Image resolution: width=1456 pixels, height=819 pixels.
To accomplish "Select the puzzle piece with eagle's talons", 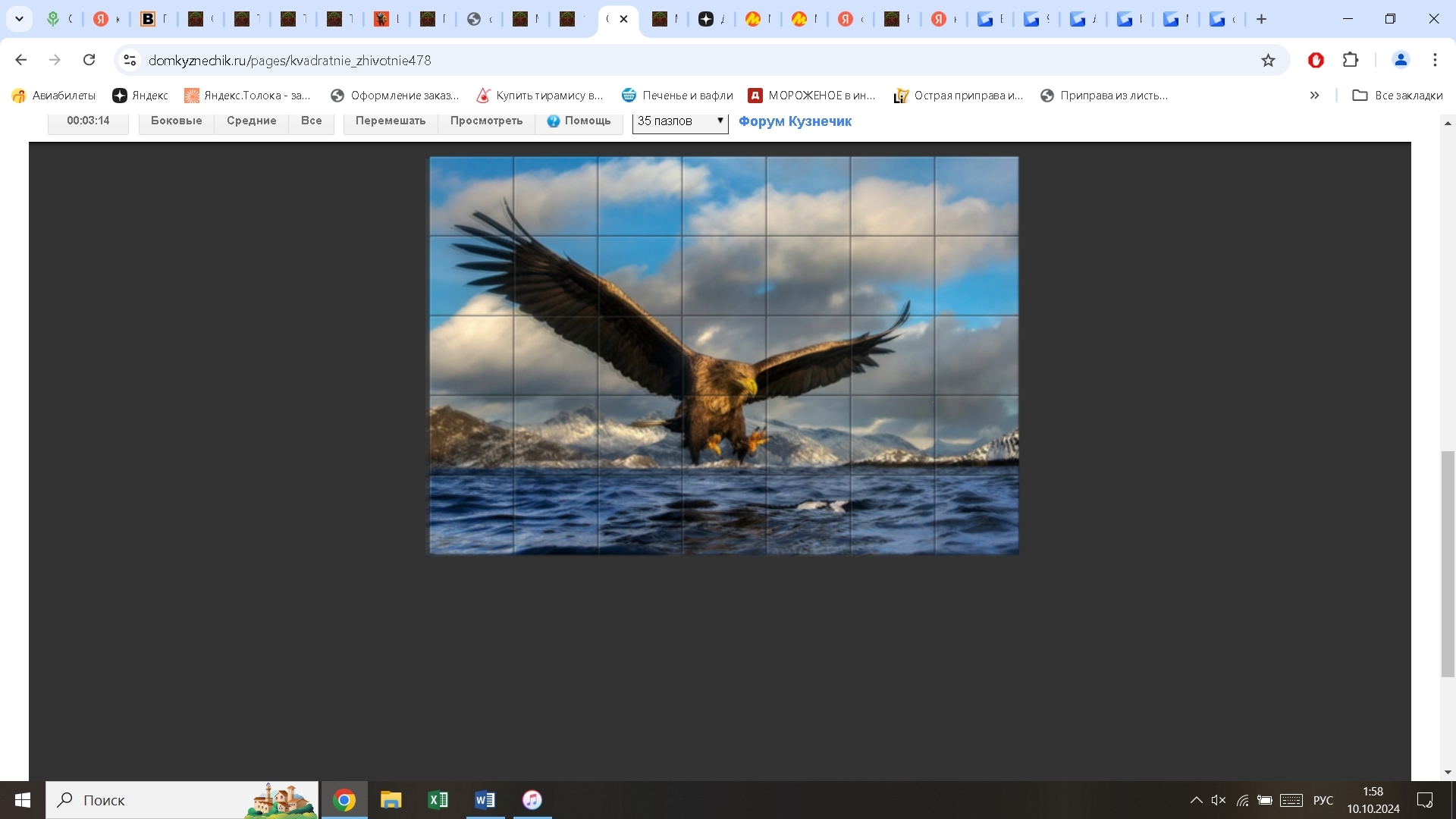I will (x=724, y=435).
